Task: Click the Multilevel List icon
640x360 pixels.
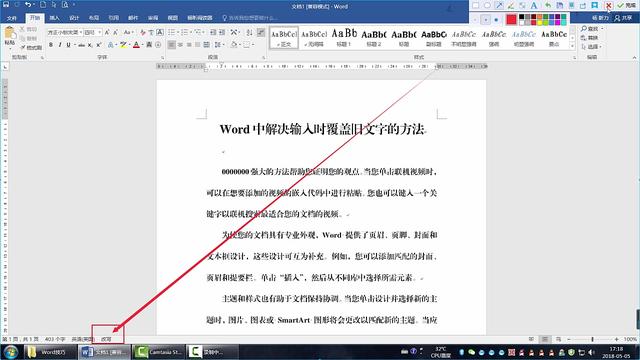Action: [198, 32]
